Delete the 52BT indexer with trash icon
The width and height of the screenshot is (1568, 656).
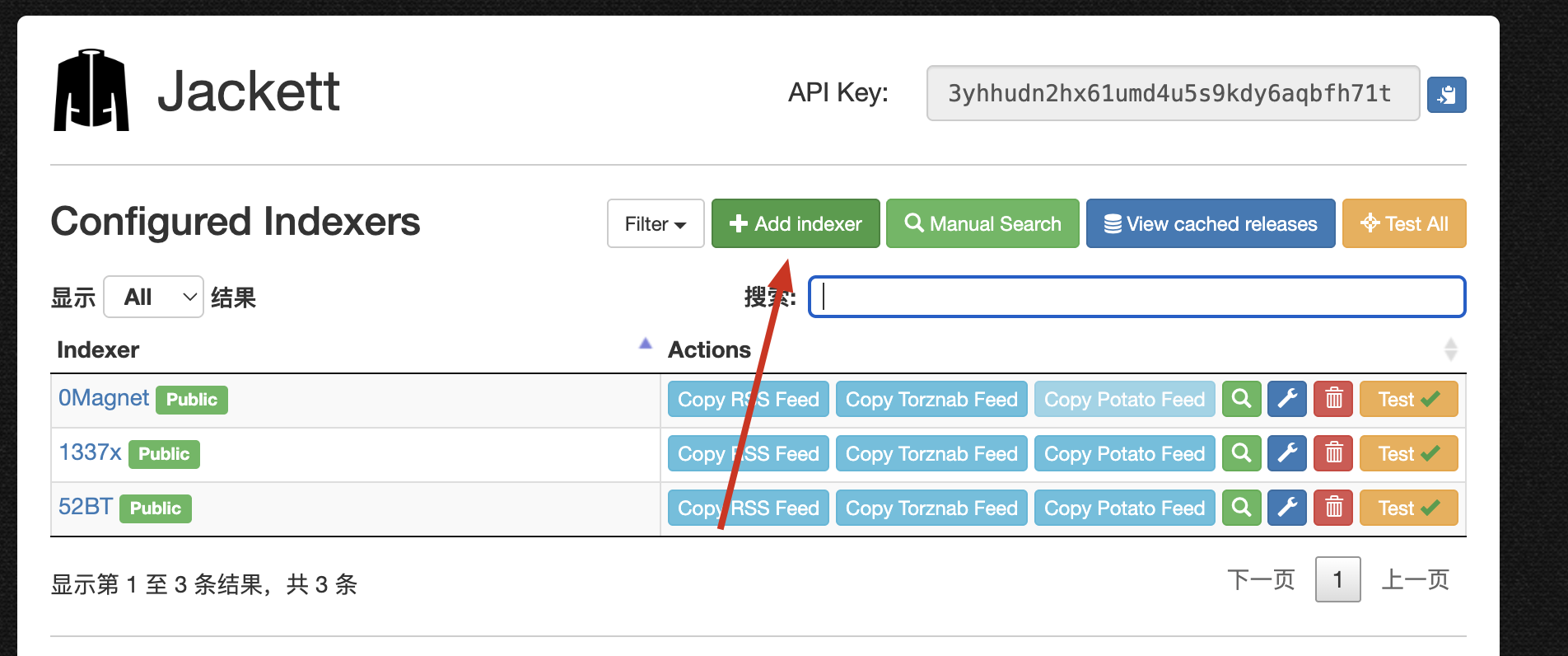1333,508
